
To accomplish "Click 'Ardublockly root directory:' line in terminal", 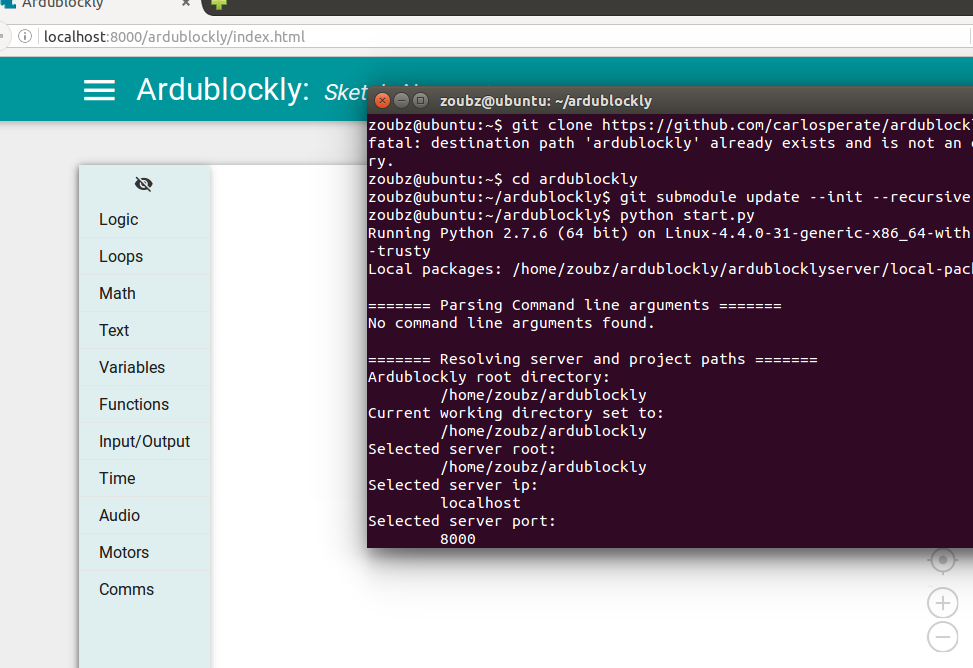I will pyautogui.click(x=489, y=377).
